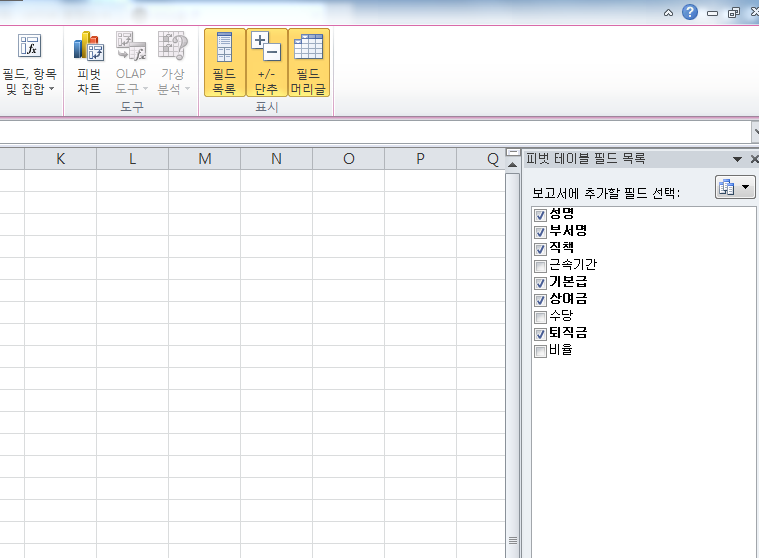The width and height of the screenshot is (759, 558).
Task: Toggle the 필드 목록 pane button
Action: pyautogui.click(x=224, y=63)
